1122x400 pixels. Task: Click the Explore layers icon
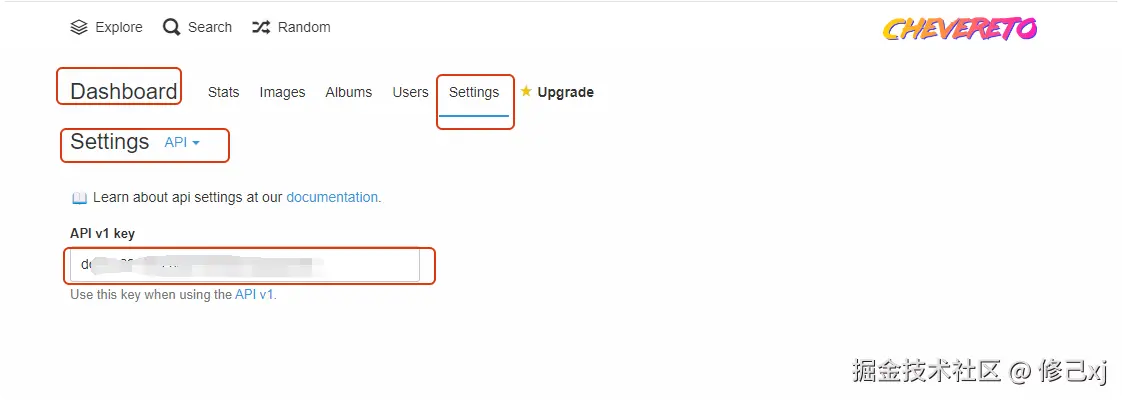(x=79, y=27)
